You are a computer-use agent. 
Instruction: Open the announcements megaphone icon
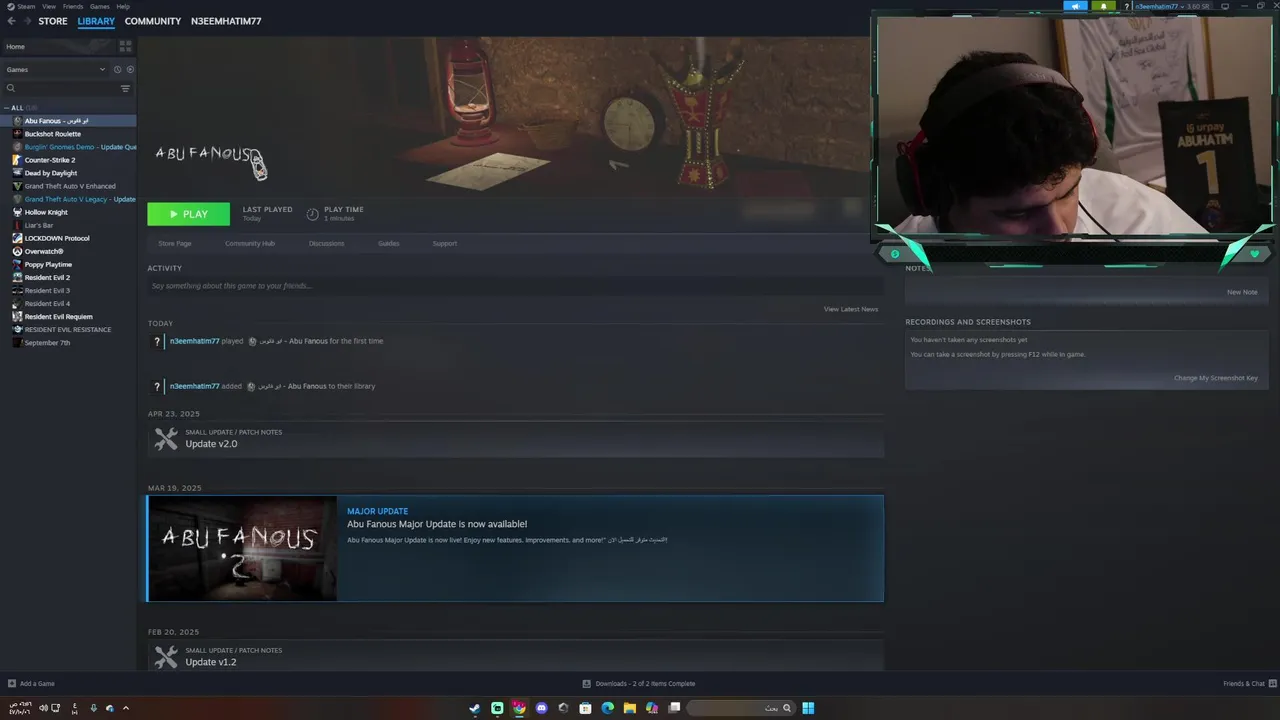(x=1076, y=6)
